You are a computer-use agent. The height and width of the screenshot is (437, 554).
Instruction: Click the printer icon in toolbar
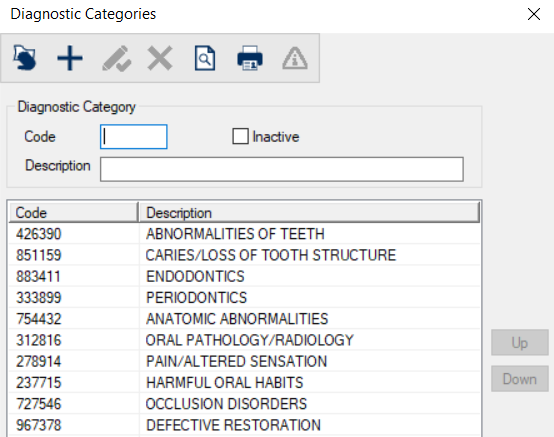250,58
